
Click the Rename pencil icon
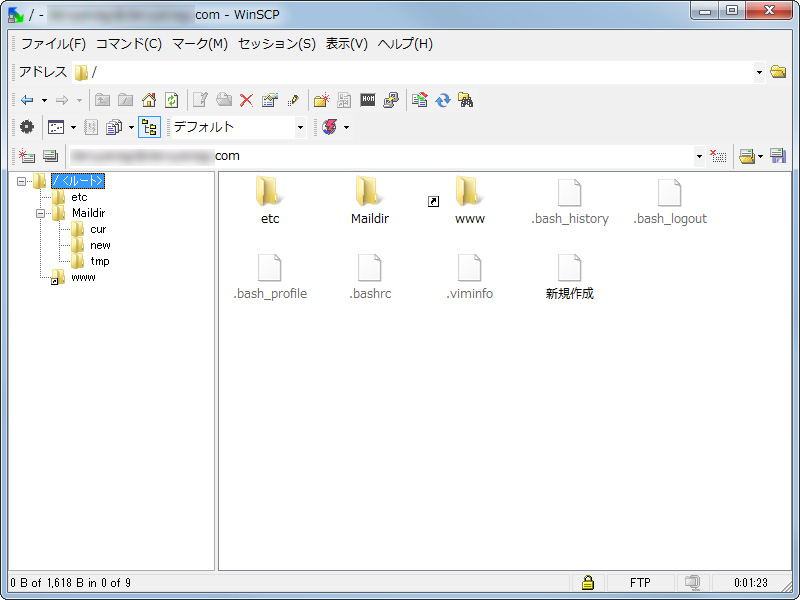pos(293,100)
